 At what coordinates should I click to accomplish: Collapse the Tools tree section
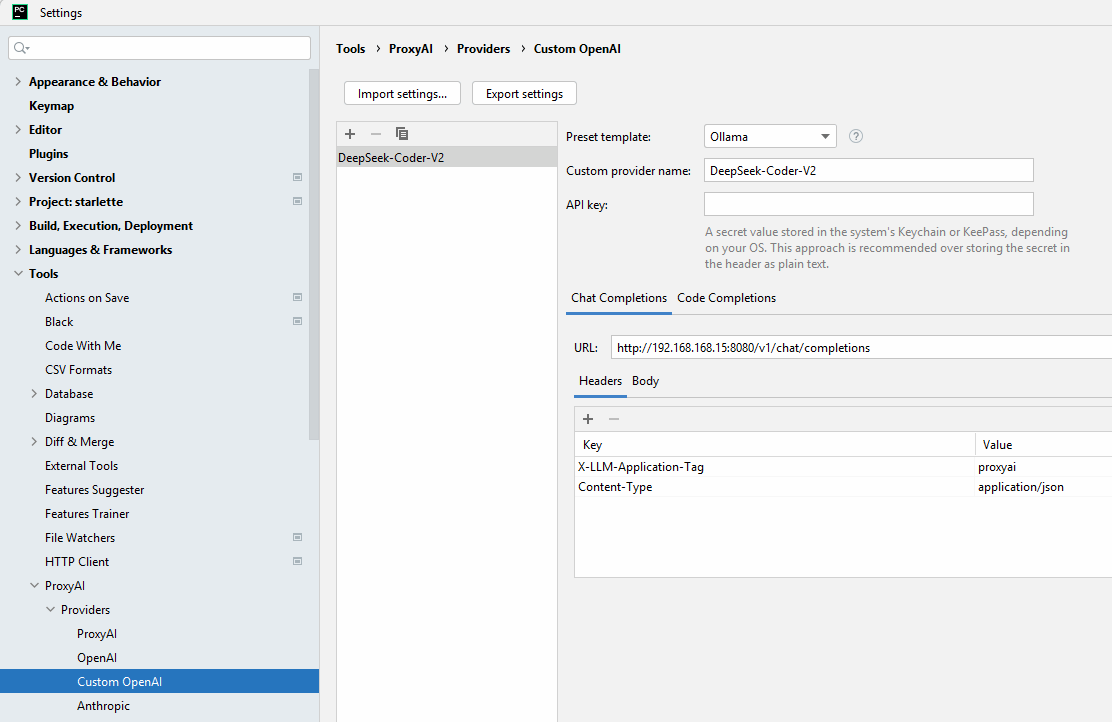pyautogui.click(x=18, y=274)
